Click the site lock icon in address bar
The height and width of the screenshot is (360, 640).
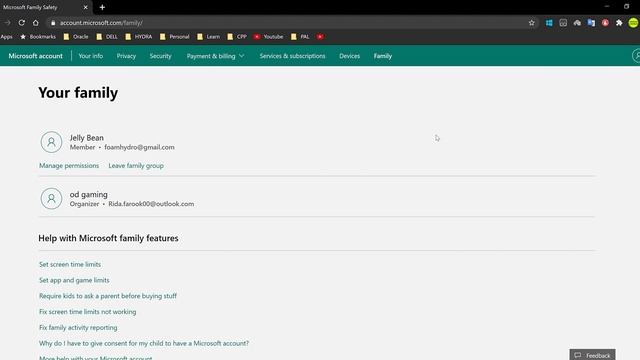click(53, 23)
